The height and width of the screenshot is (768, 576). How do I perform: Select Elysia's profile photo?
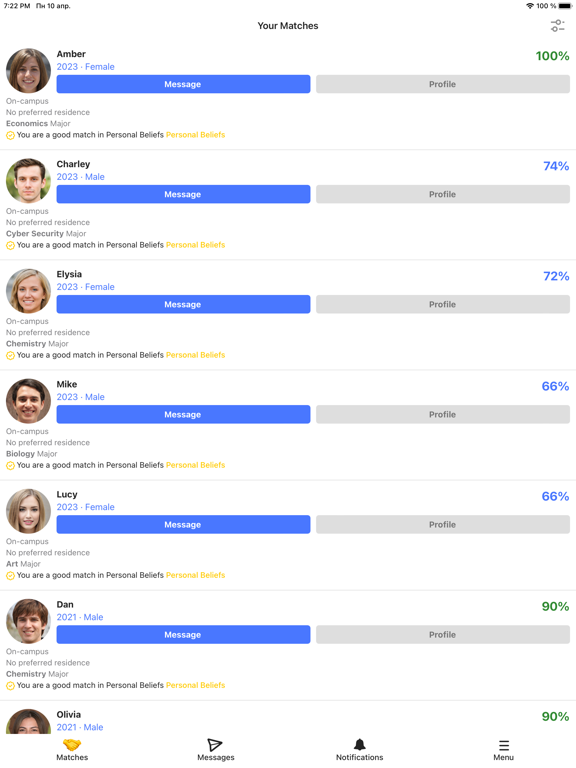click(28, 291)
